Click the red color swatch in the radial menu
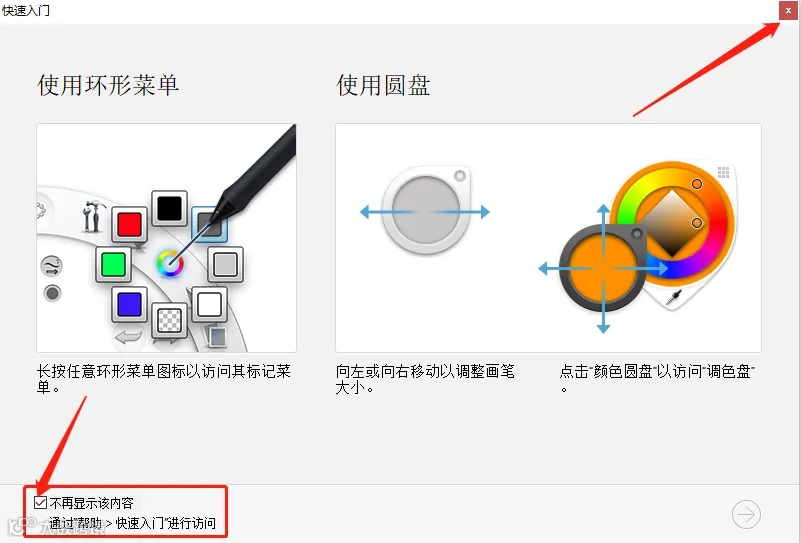Screen dimensions: 801x543 pos(130,224)
